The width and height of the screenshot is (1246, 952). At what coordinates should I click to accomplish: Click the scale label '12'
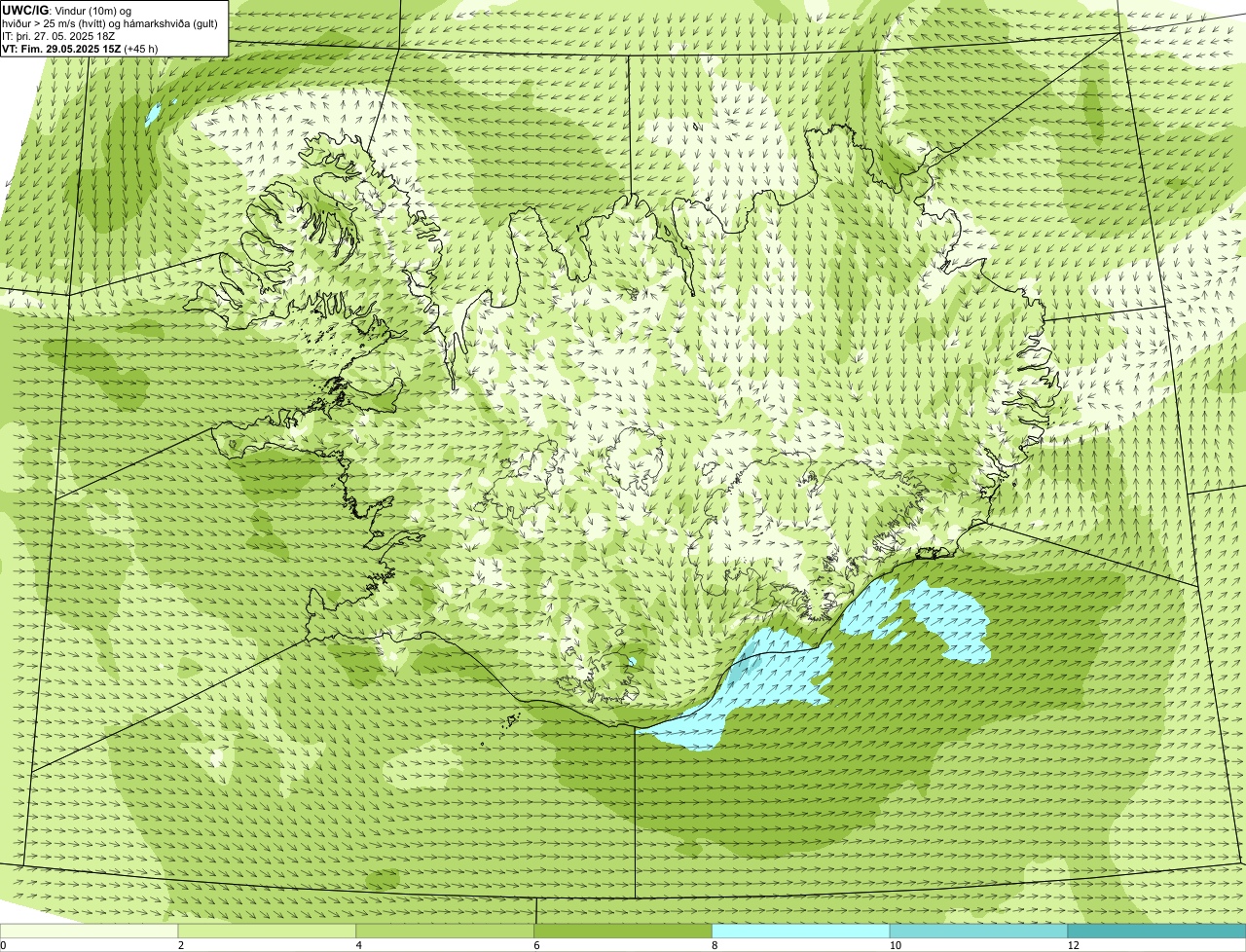(1072, 945)
